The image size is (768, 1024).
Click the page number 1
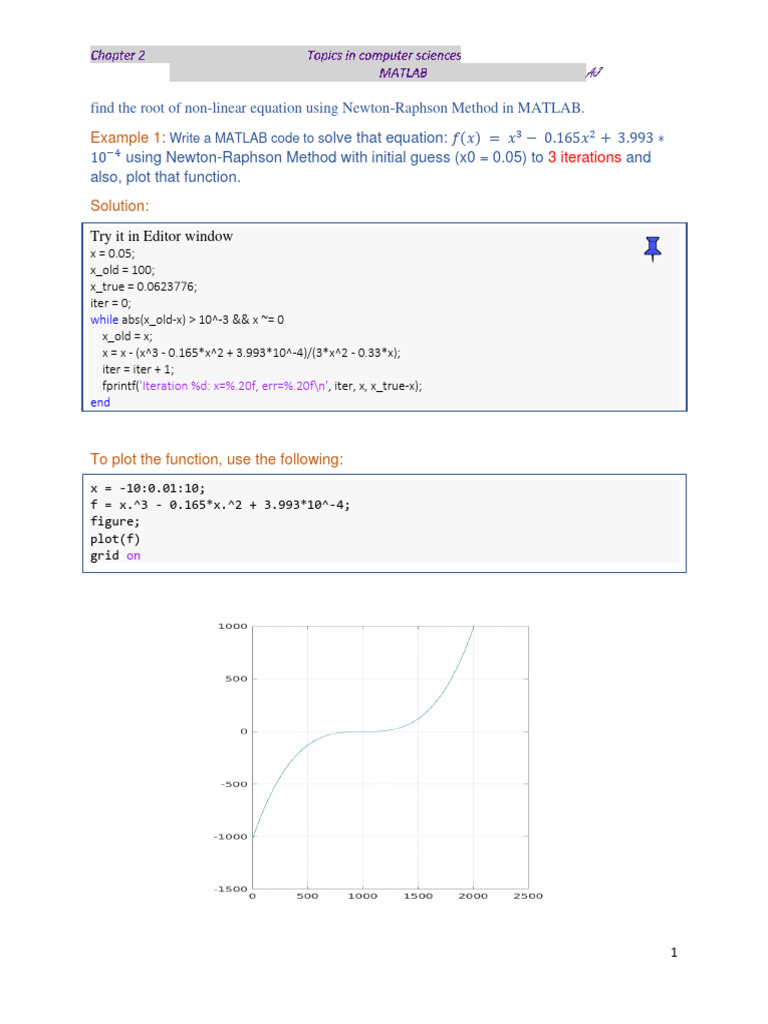[x=674, y=953]
